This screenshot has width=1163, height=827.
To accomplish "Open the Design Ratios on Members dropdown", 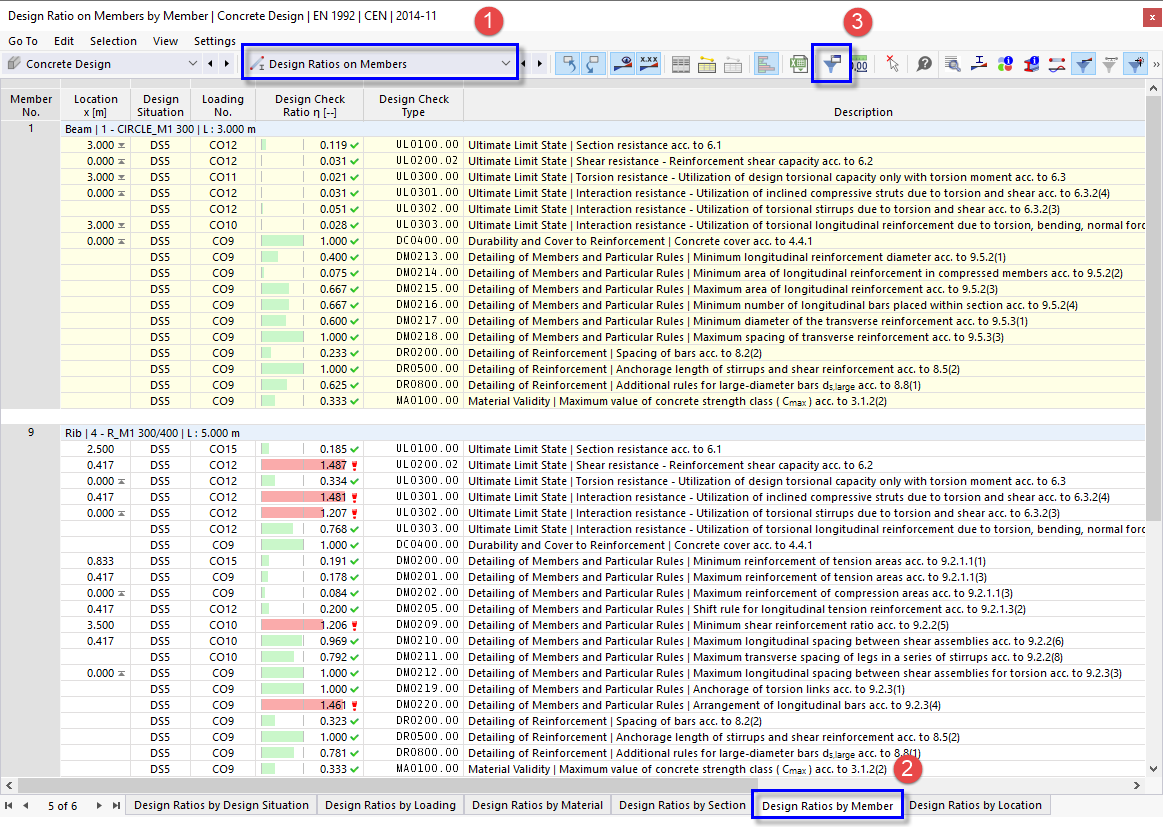I will point(380,64).
